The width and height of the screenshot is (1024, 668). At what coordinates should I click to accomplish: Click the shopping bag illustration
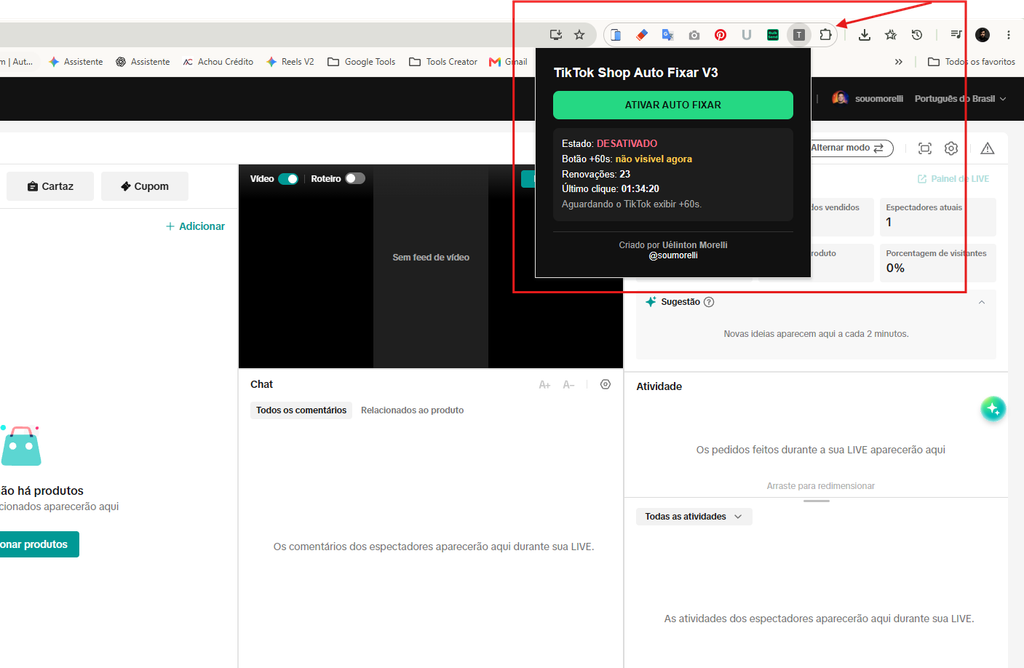[x=20, y=446]
